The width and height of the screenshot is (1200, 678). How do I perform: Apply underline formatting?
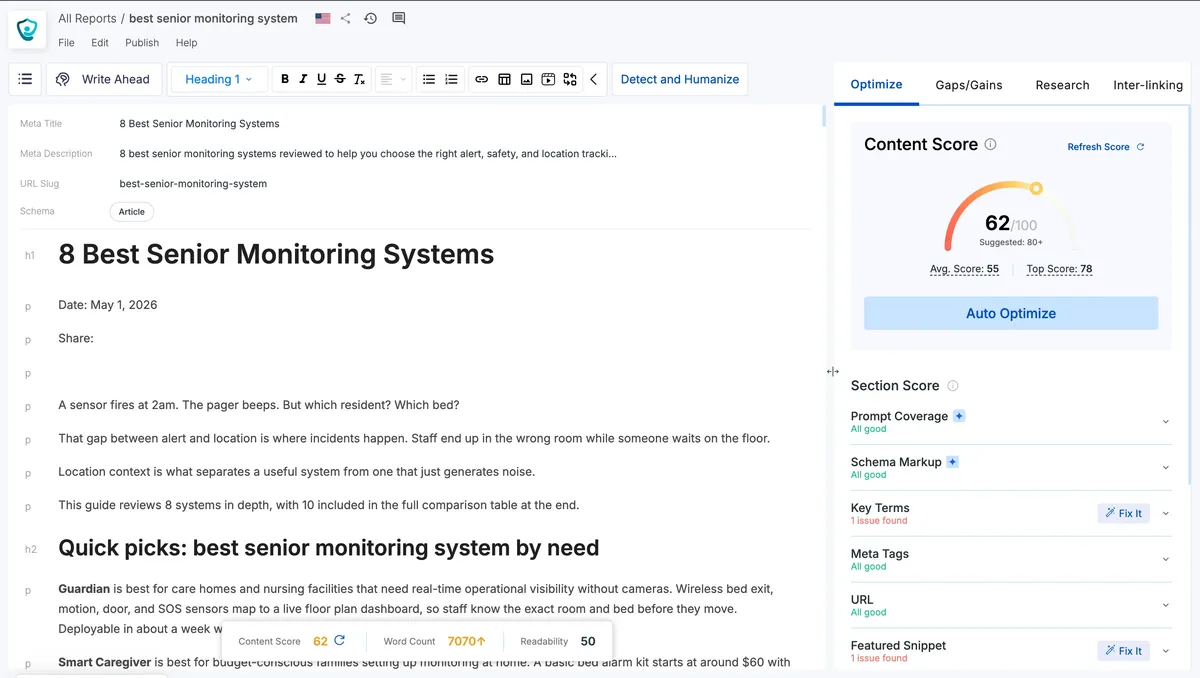click(x=321, y=79)
